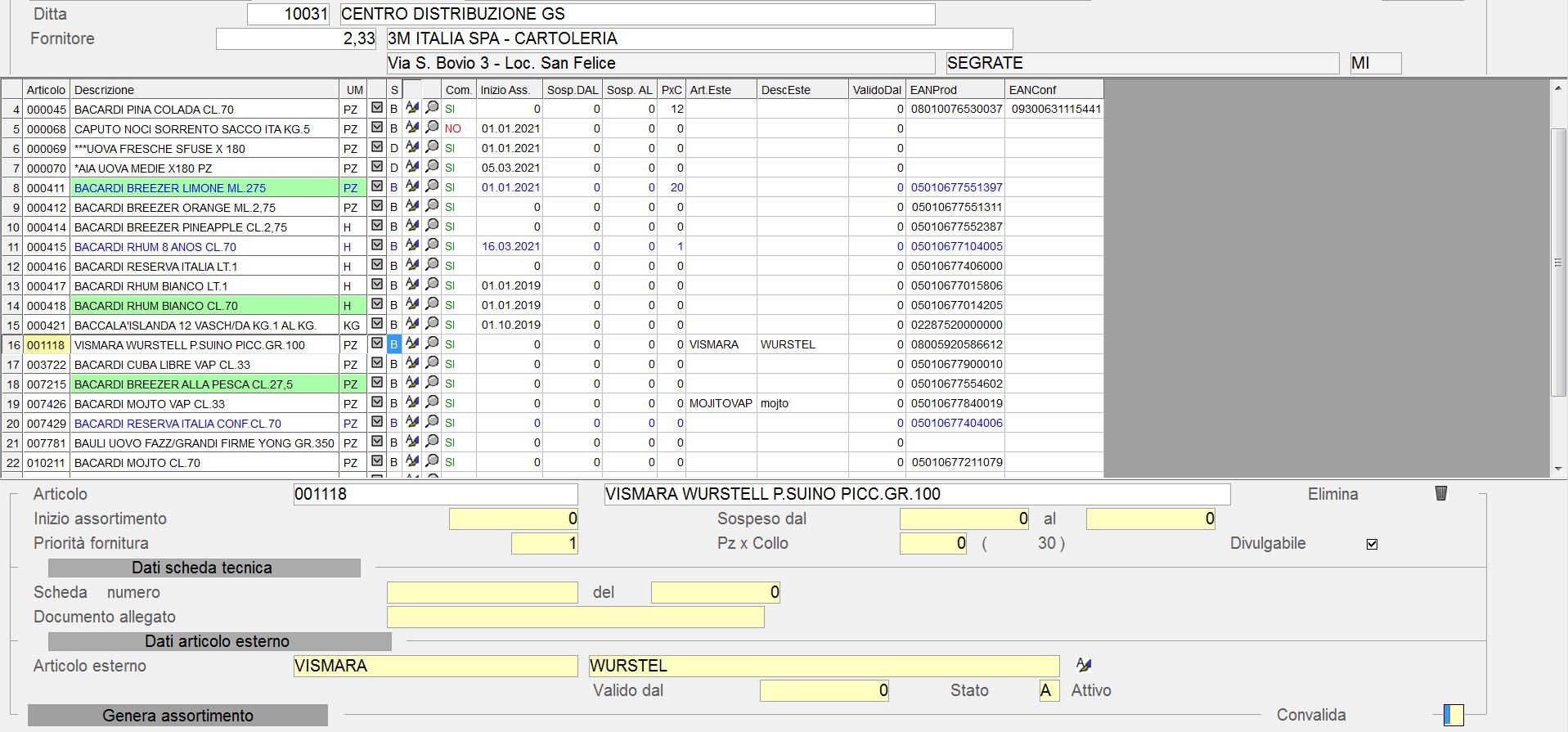Click the grid scrollbar down arrow
The image size is (1568, 732).
(x=1558, y=469)
